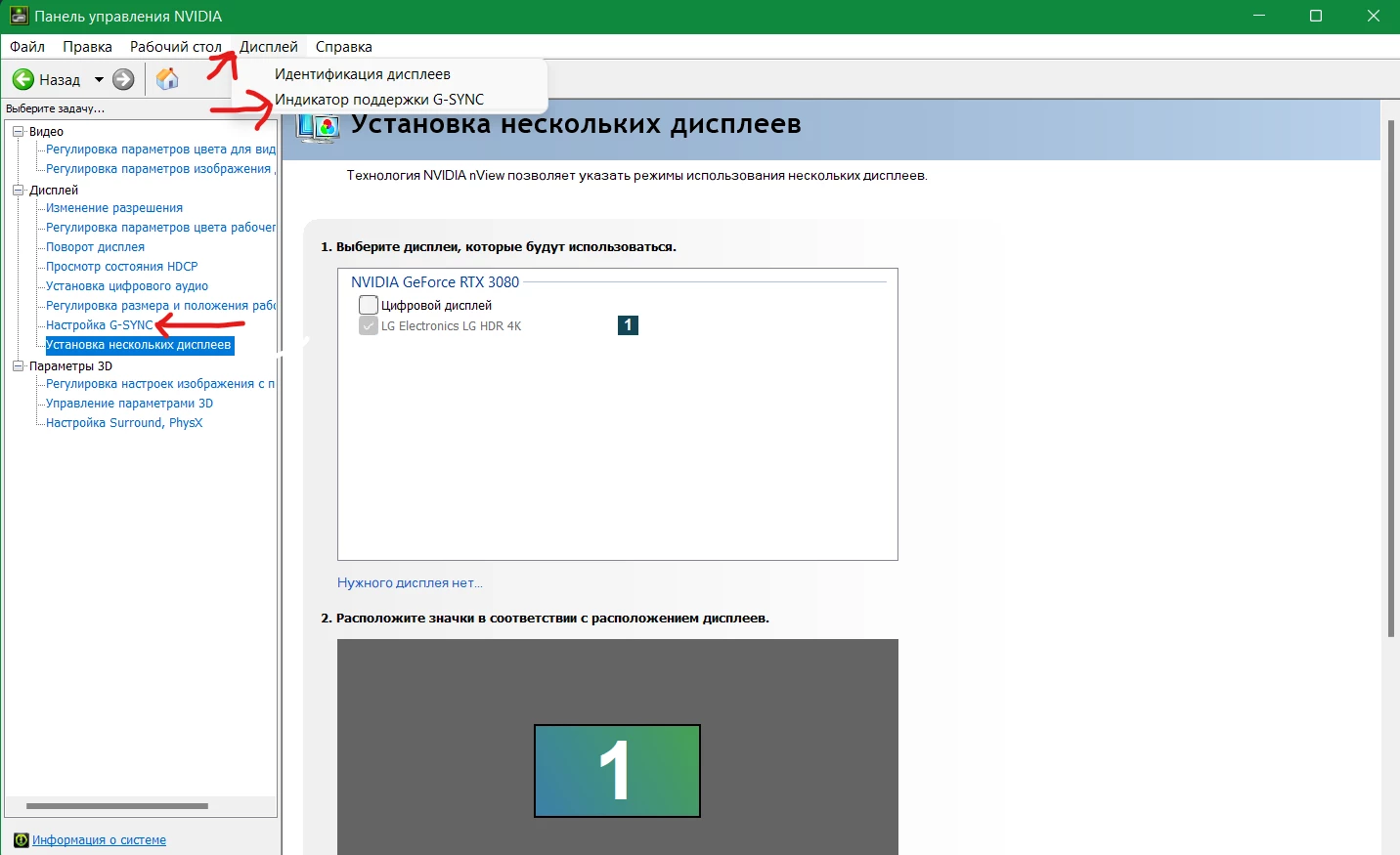Viewport: 1400px width, 855px height.
Task: Open the Правка menu
Action: (87, 47)
